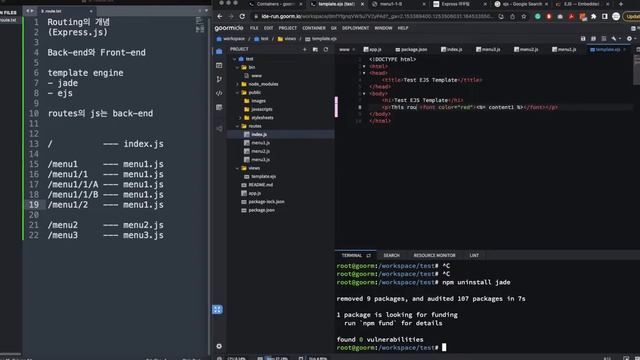Toggle the browser side panel icon
Screen dimensions: 640x360
pos(604,16)
